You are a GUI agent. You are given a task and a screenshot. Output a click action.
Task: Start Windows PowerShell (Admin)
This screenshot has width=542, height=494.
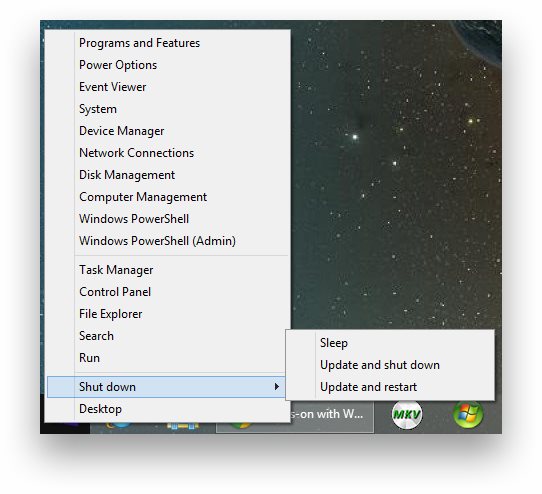click(x=168, y=241)
